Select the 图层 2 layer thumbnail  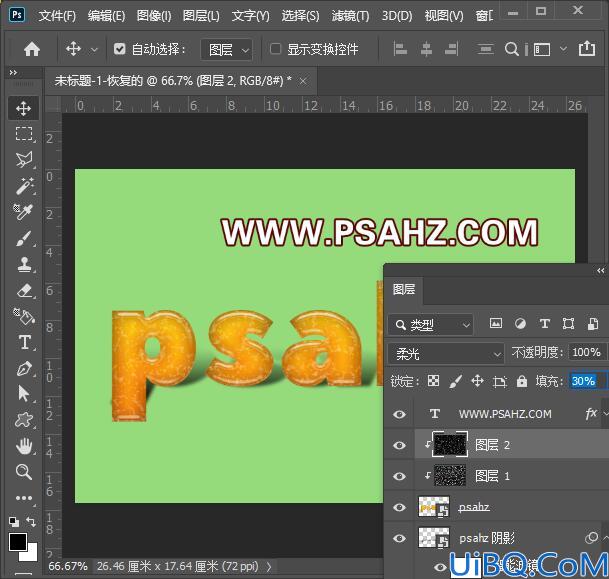point(450,444)
